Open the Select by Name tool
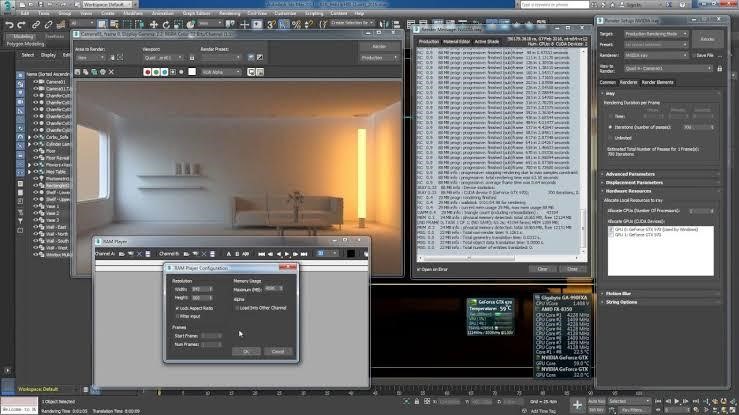739x415 pixels. pyautogui.click(x=114, y=24)
